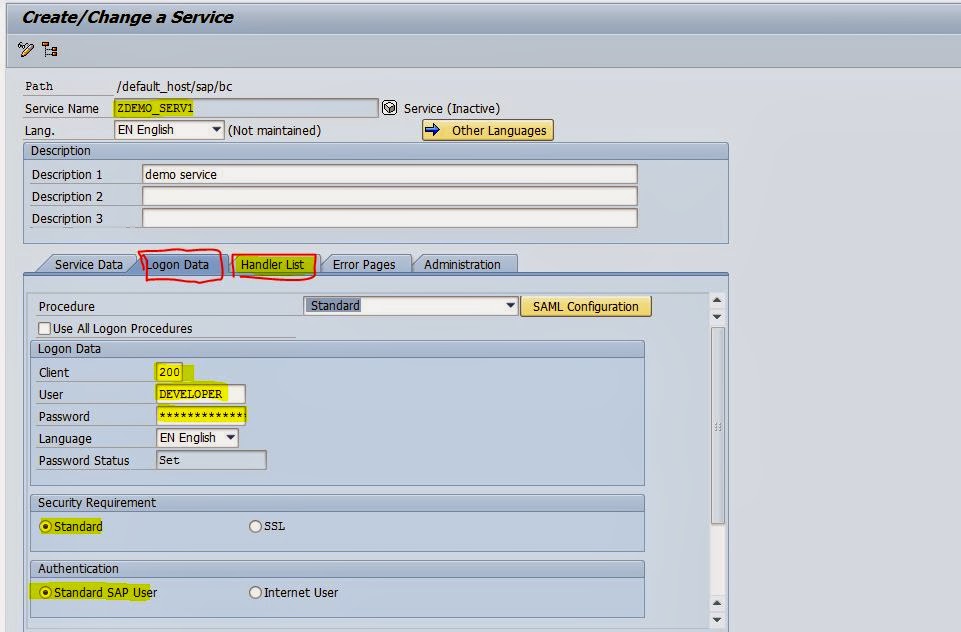Open the Procedure dropdown
This screenshot has width=961, height=632.
(510, 306)
